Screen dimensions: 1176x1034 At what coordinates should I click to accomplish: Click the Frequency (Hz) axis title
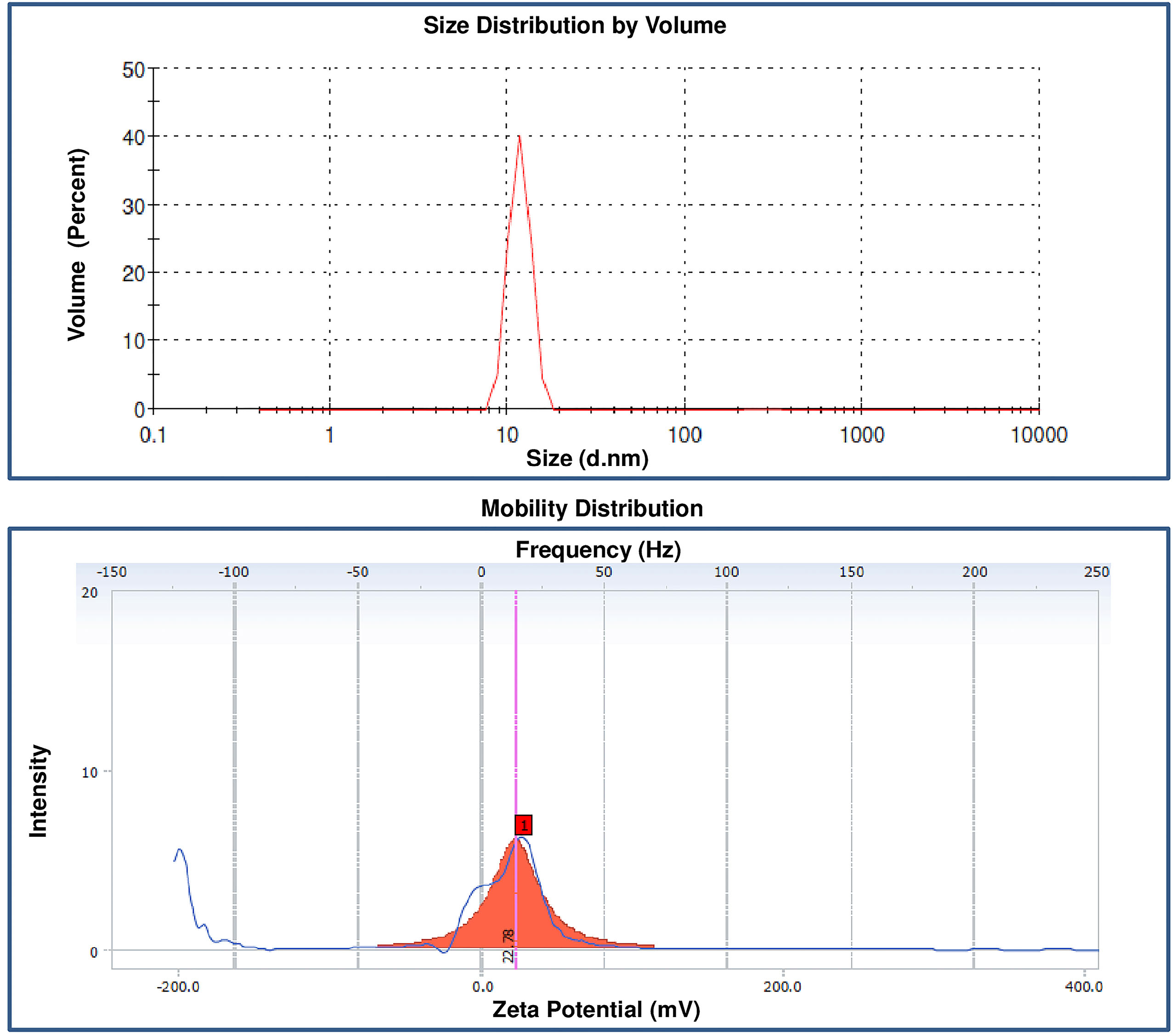pos(598,550)
